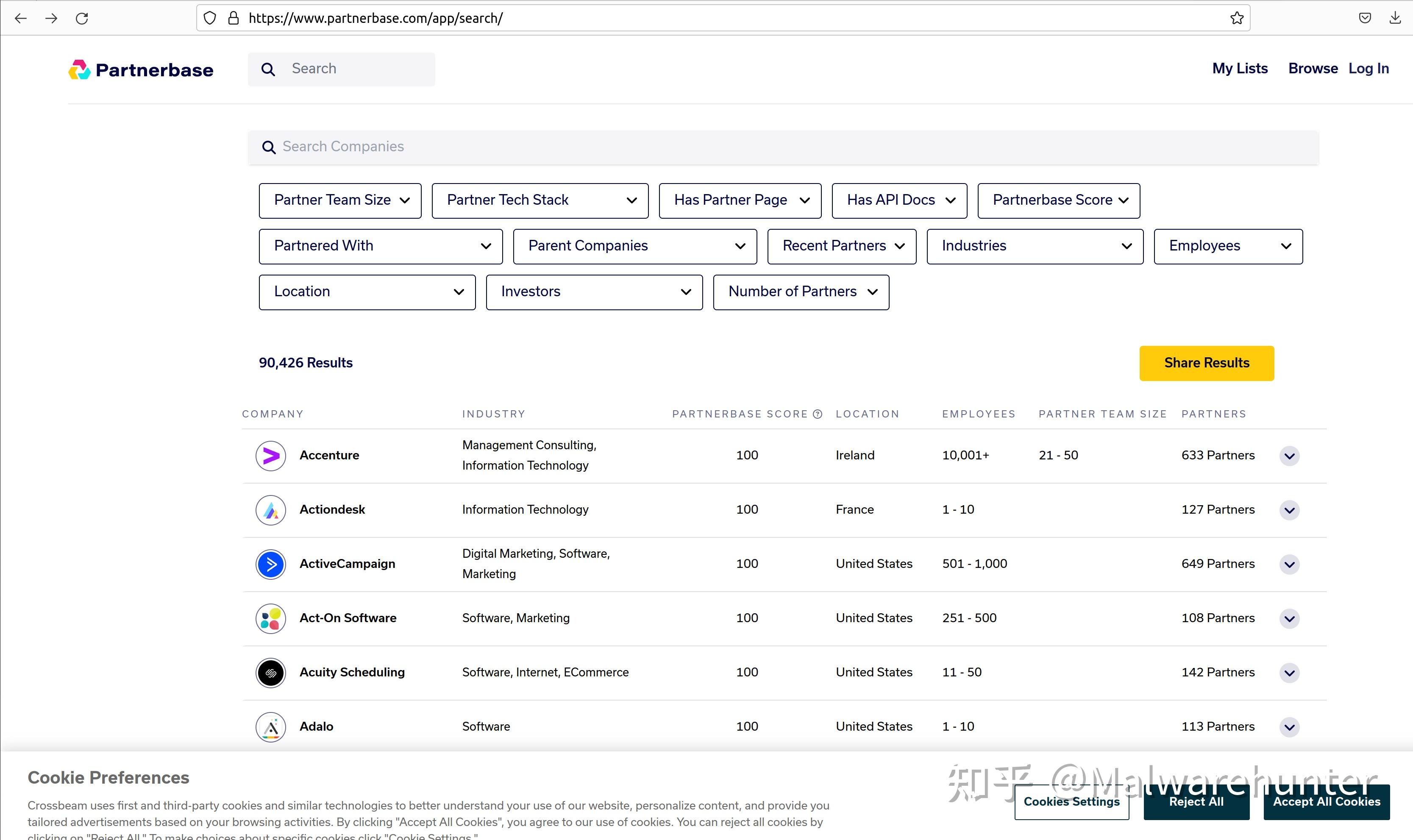The image size is (1413, 840).
Task: Click the Act-On Software logo icon
Action: [x=270, y=619]
